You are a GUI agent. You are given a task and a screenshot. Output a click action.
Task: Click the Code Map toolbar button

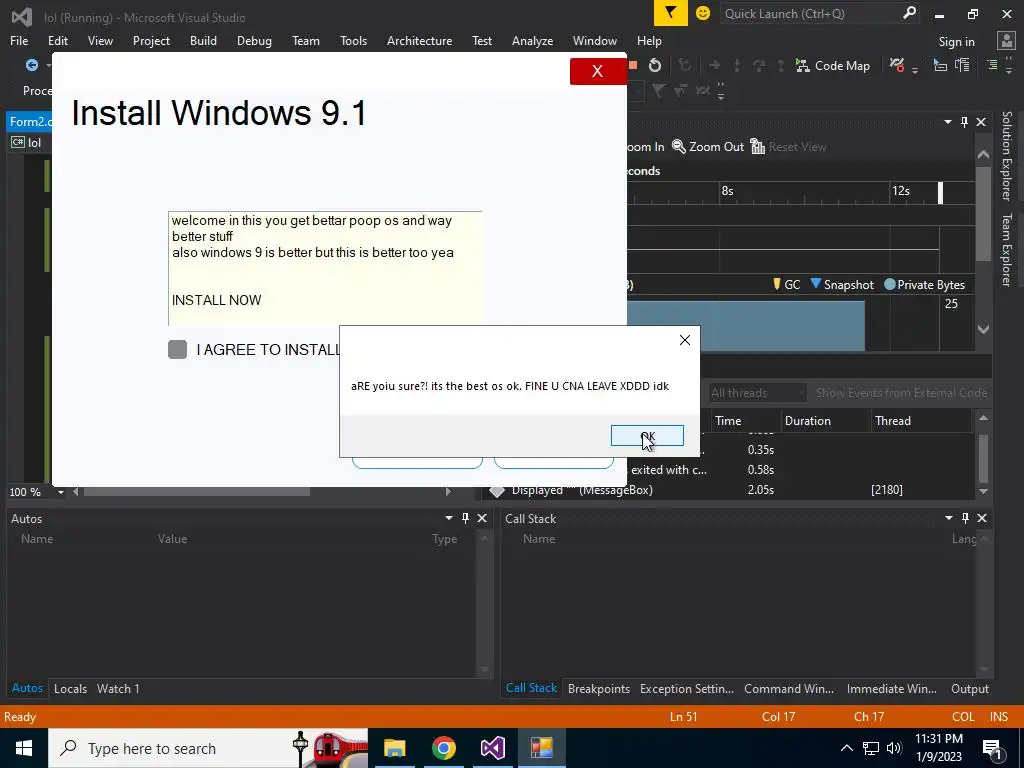(833, 65)
